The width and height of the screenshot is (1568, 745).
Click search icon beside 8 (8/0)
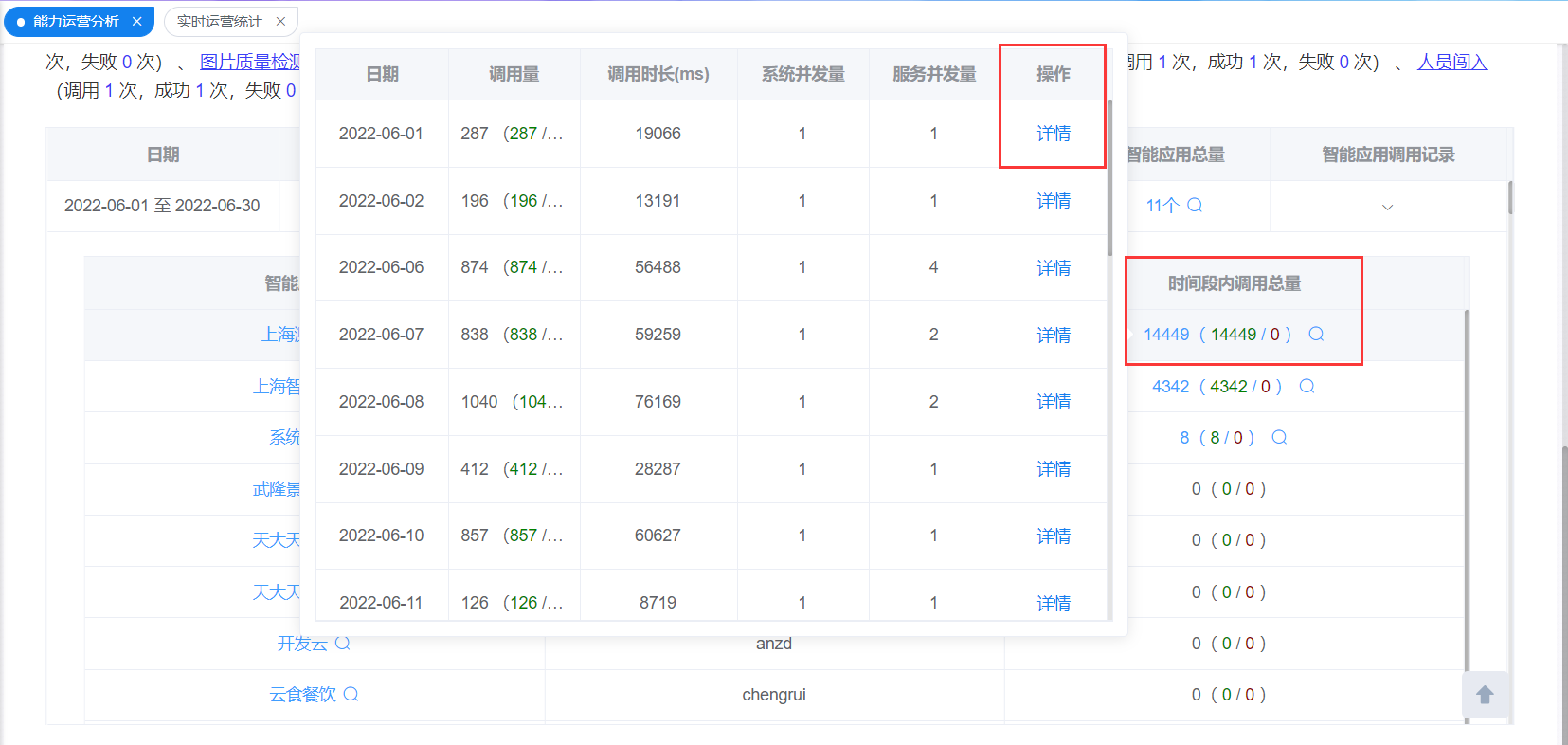pyautogui.click(x=1279, y=437)
